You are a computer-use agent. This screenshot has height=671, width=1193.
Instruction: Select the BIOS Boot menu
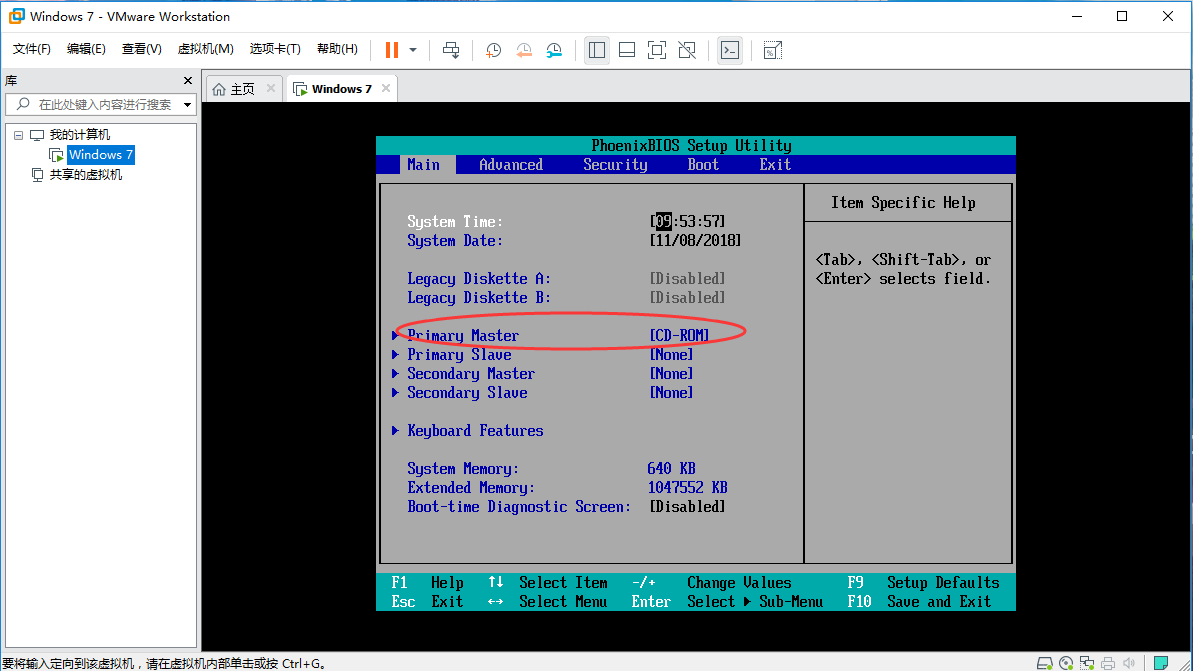[x=703, y=164]
